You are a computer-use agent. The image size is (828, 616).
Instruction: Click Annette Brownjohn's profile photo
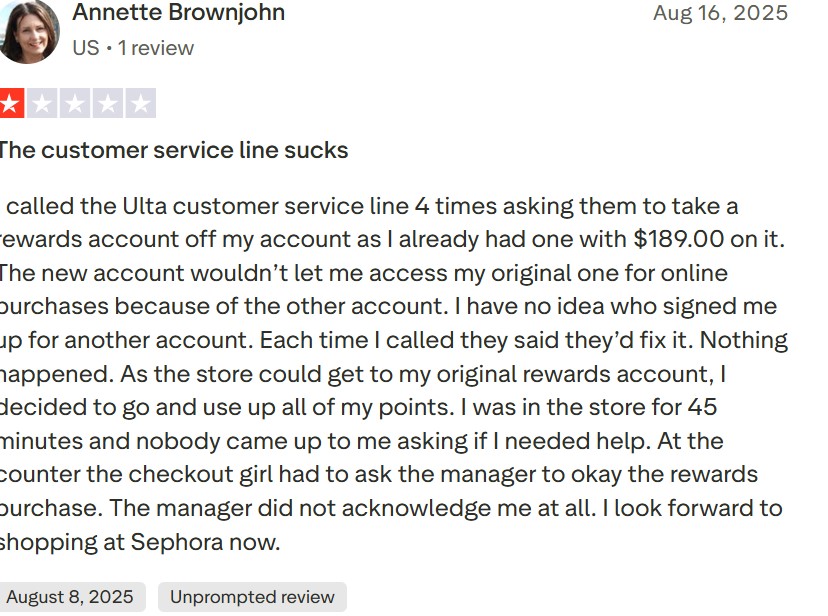point(27,31)
